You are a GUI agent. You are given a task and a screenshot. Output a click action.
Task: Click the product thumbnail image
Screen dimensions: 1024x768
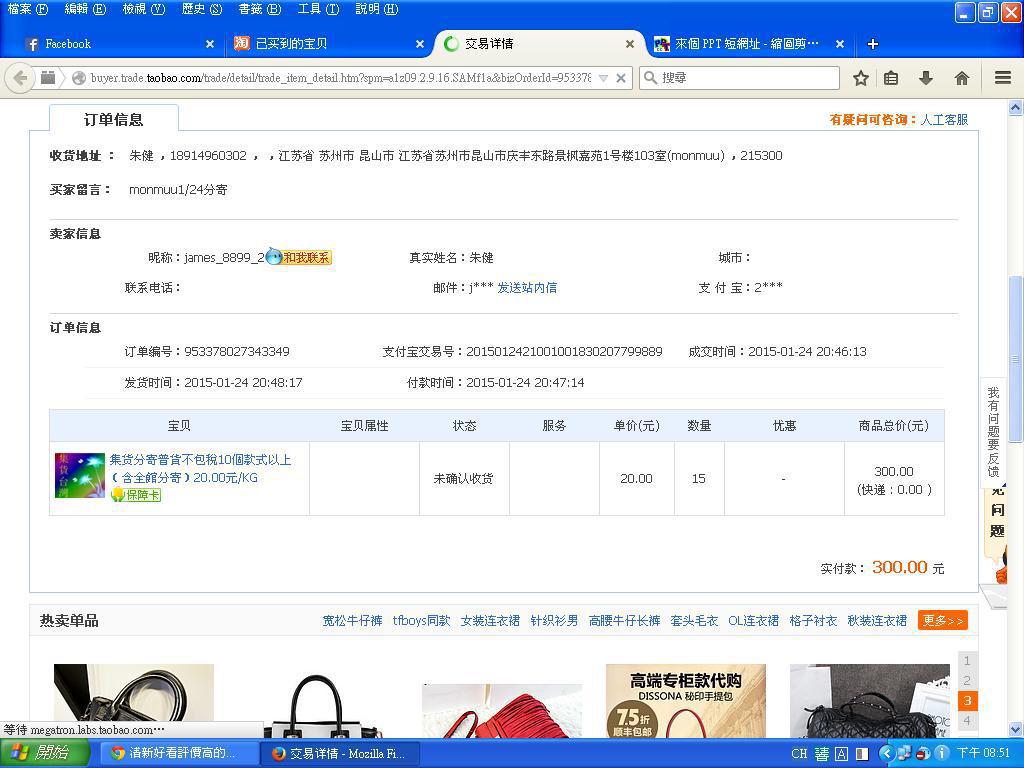pyautogui.click(x=80, y=475)
